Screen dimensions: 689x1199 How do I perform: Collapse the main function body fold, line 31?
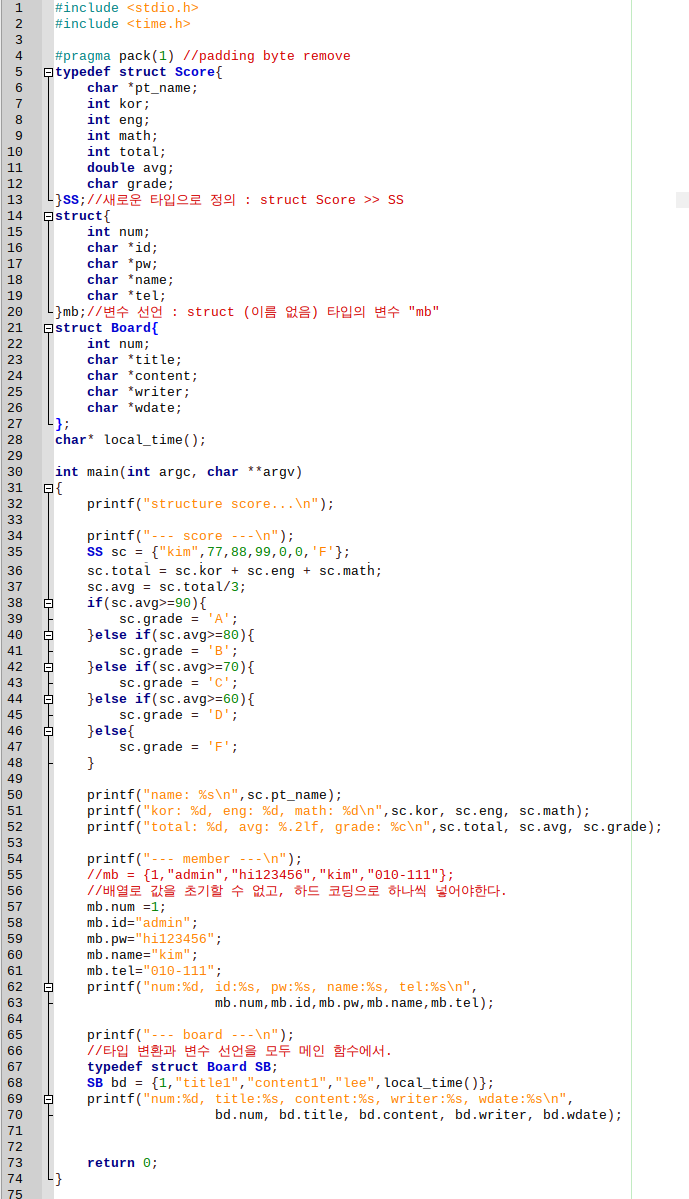(x=48, y=489)
